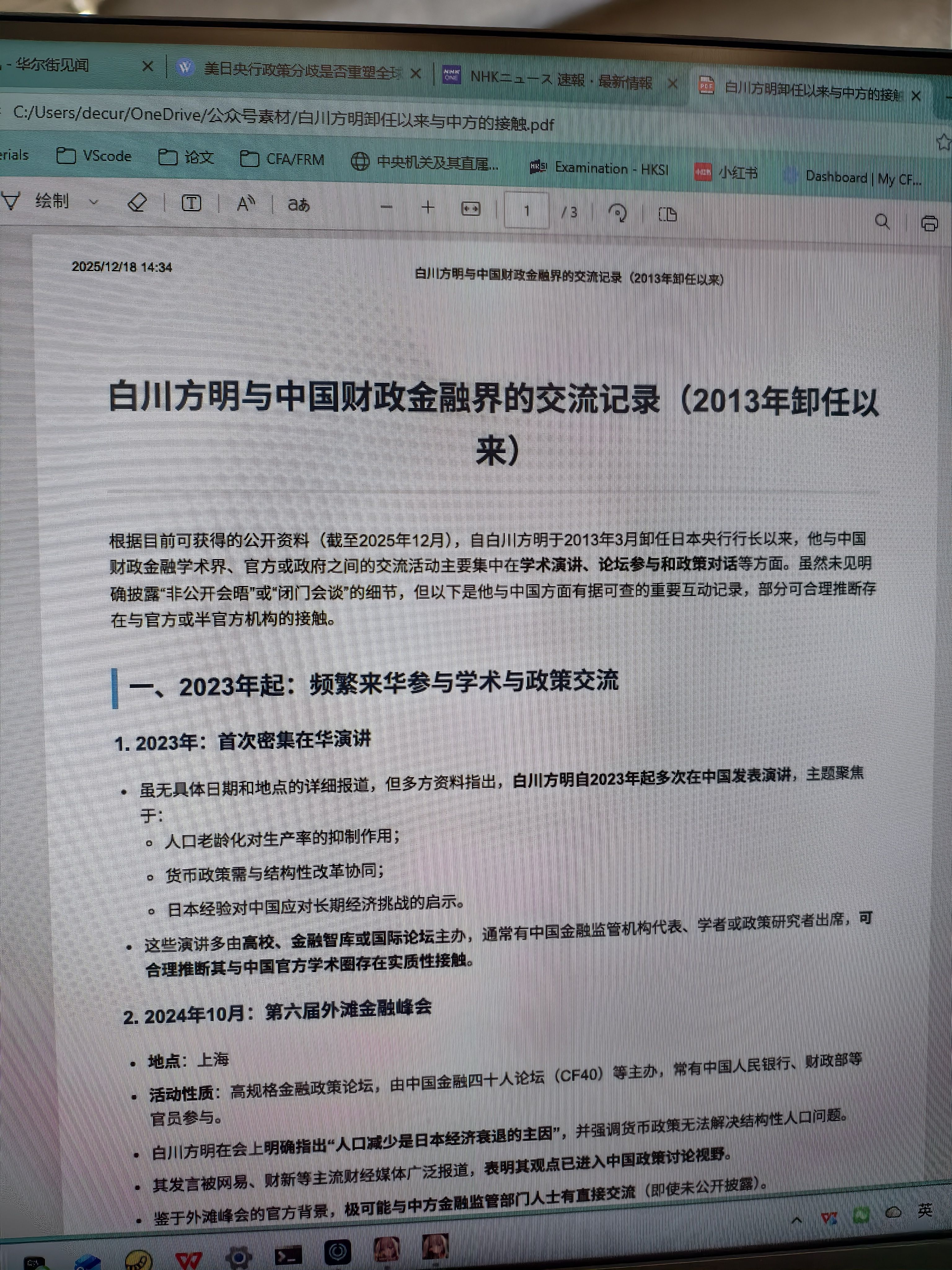
Task: Zoom in with the plus button
Action: (428, 207)
